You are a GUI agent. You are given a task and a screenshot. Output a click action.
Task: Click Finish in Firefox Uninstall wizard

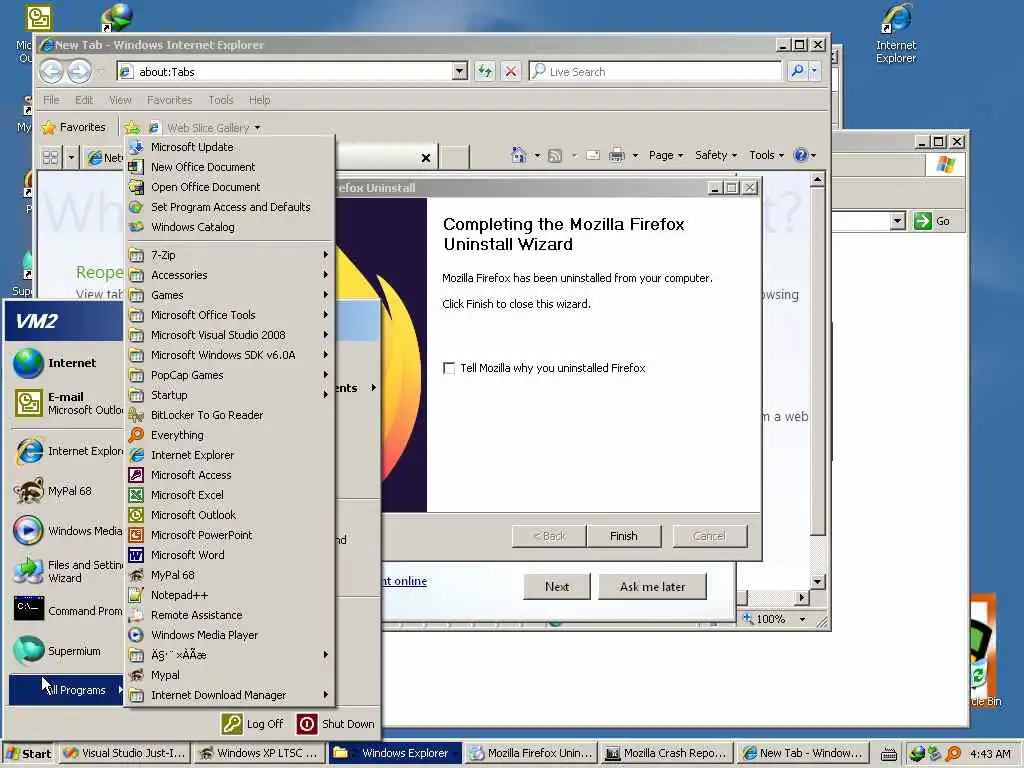[624, 536]
